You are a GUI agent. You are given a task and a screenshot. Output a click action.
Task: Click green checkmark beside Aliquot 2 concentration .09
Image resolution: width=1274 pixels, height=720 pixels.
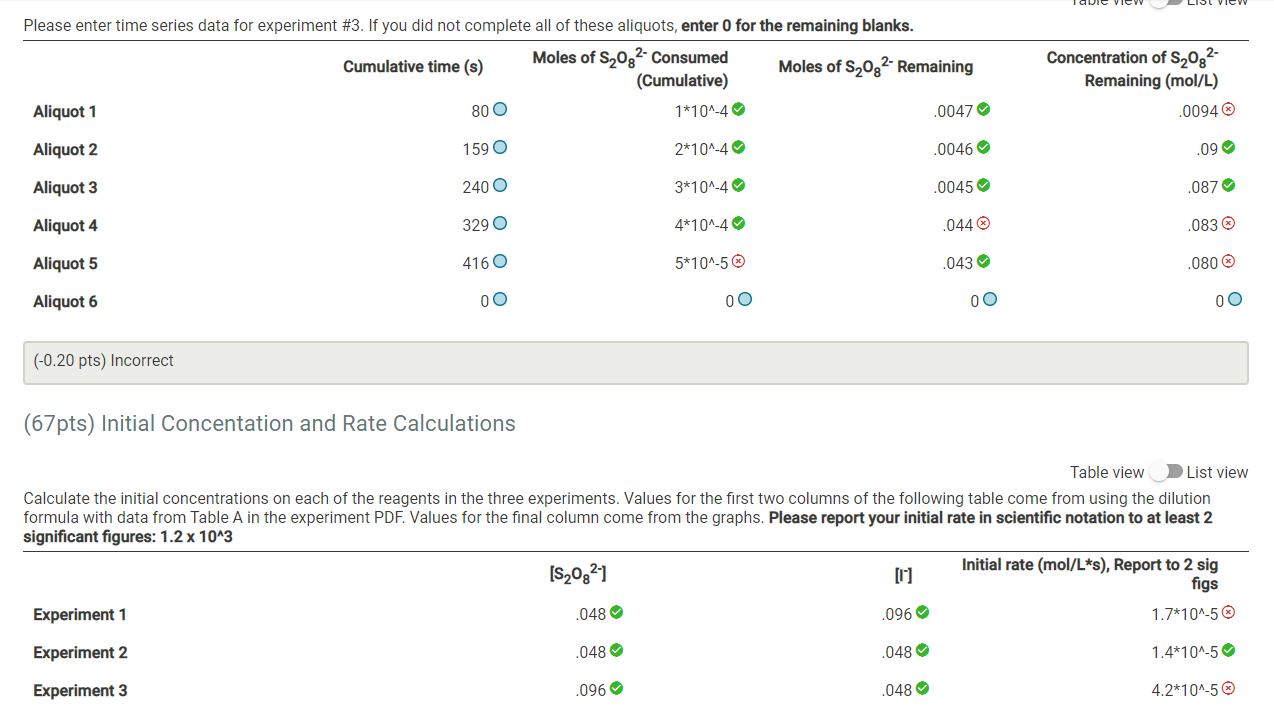click(1228, 148)
